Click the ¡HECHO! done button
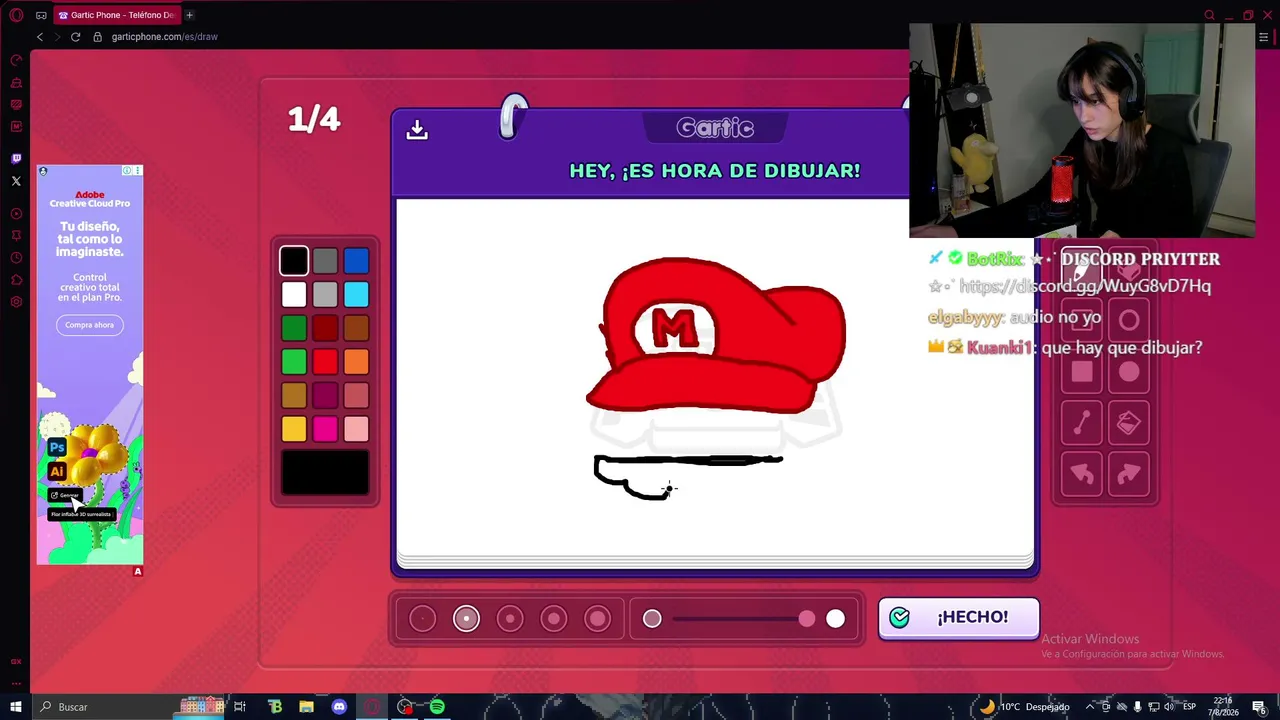This screenshot has height=720, width=1280. (959, 618)
